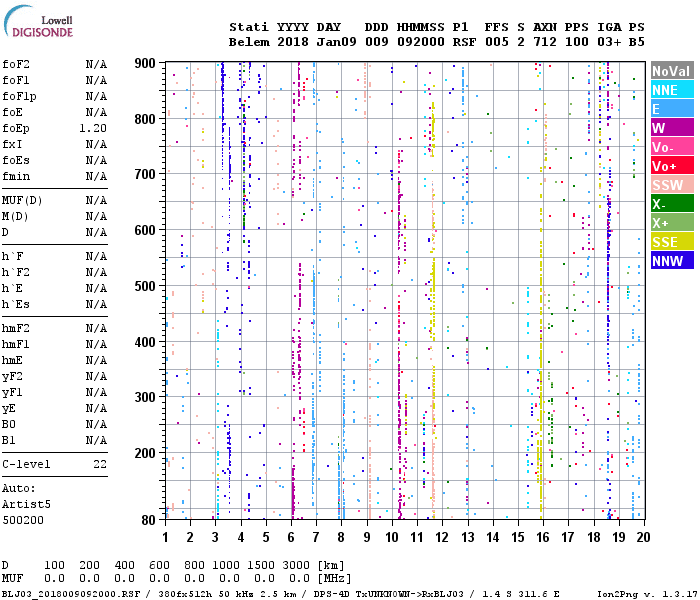Select the yF2 parameter label
The width and height of the screenshot is (700, 600).
click(12, 377)
